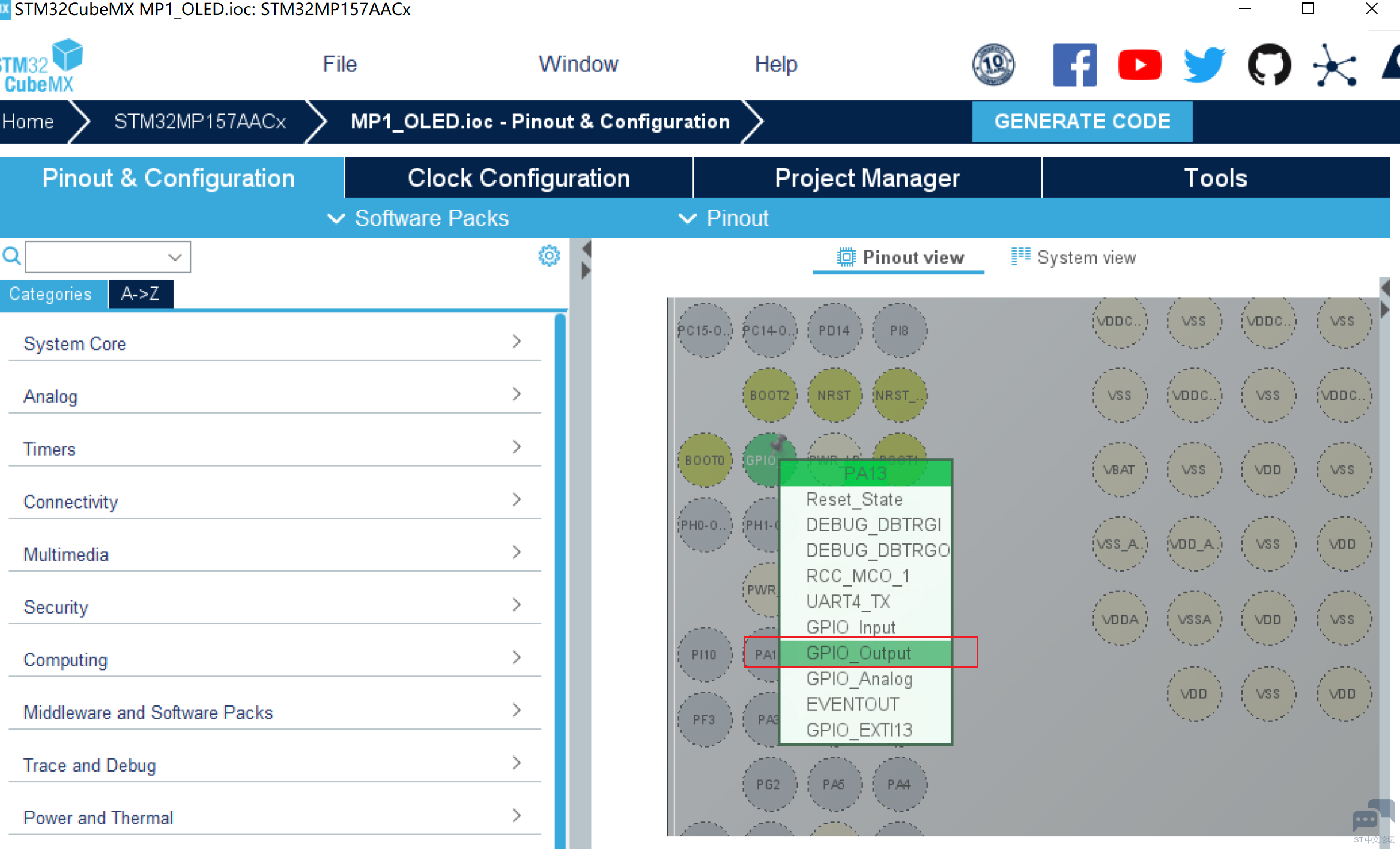Choose RCC_MCO_1 for PA13
Viewport: 1400px width, 849px height.
(x=865, y=576)
